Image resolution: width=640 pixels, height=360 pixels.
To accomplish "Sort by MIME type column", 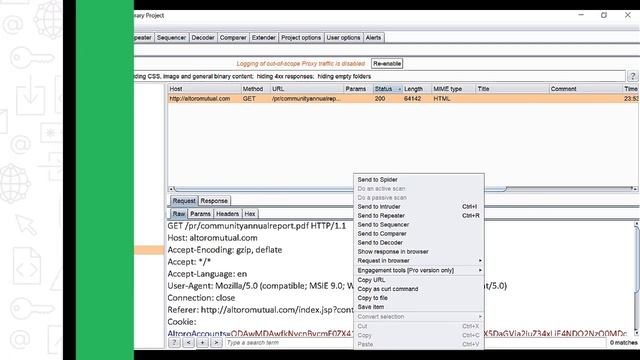I will click(x=454, y=89).
